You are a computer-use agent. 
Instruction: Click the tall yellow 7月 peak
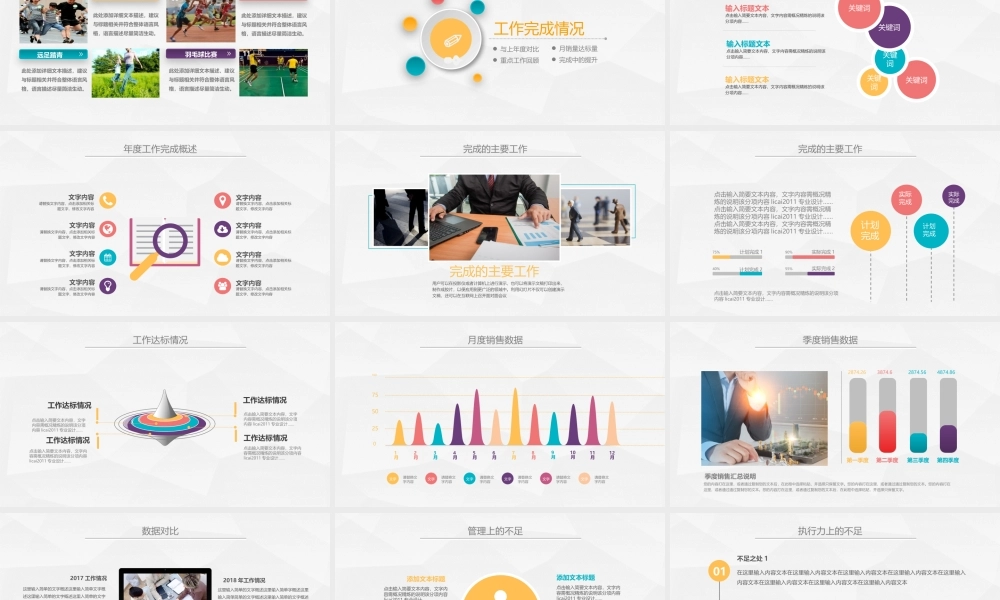pos(515,416)
